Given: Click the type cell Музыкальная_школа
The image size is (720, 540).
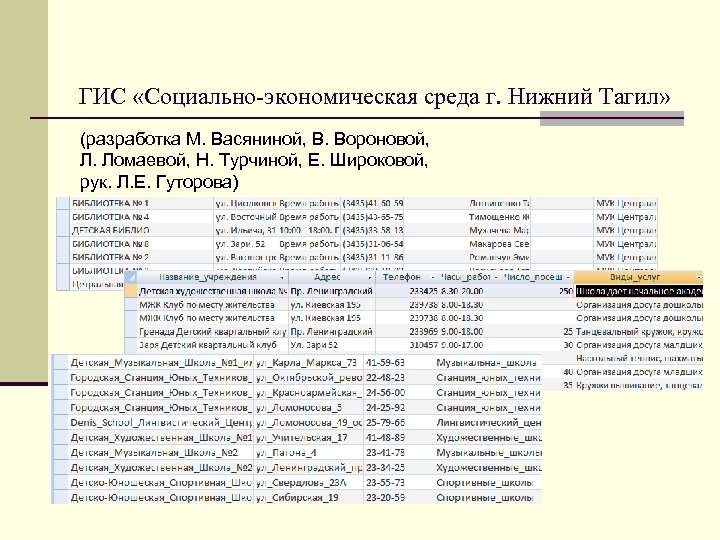Looking at the screenshot, I should [486, 363].
